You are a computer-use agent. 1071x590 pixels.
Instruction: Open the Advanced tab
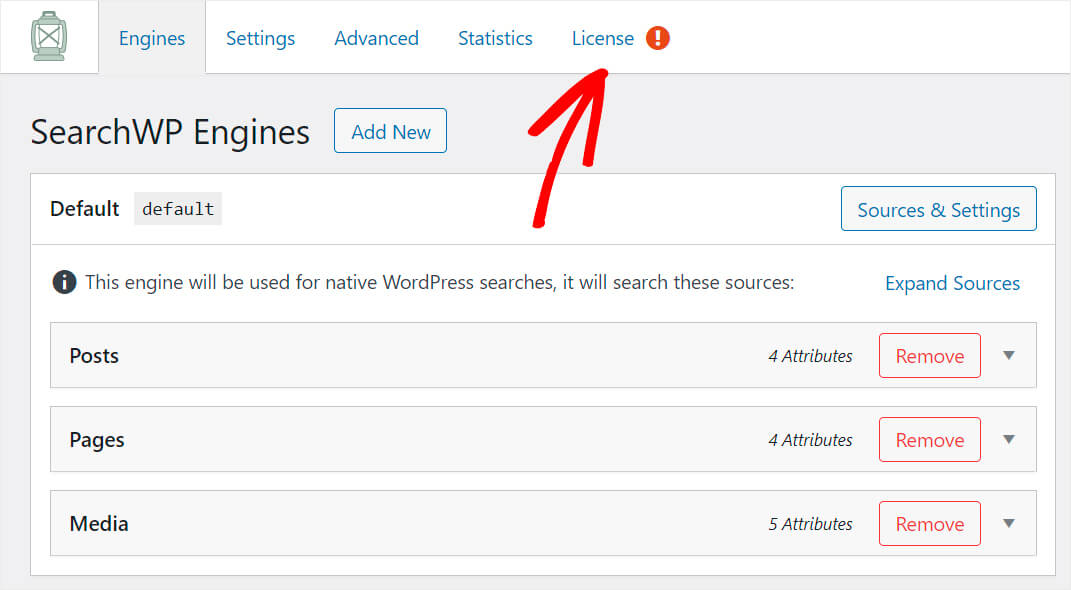376,38
